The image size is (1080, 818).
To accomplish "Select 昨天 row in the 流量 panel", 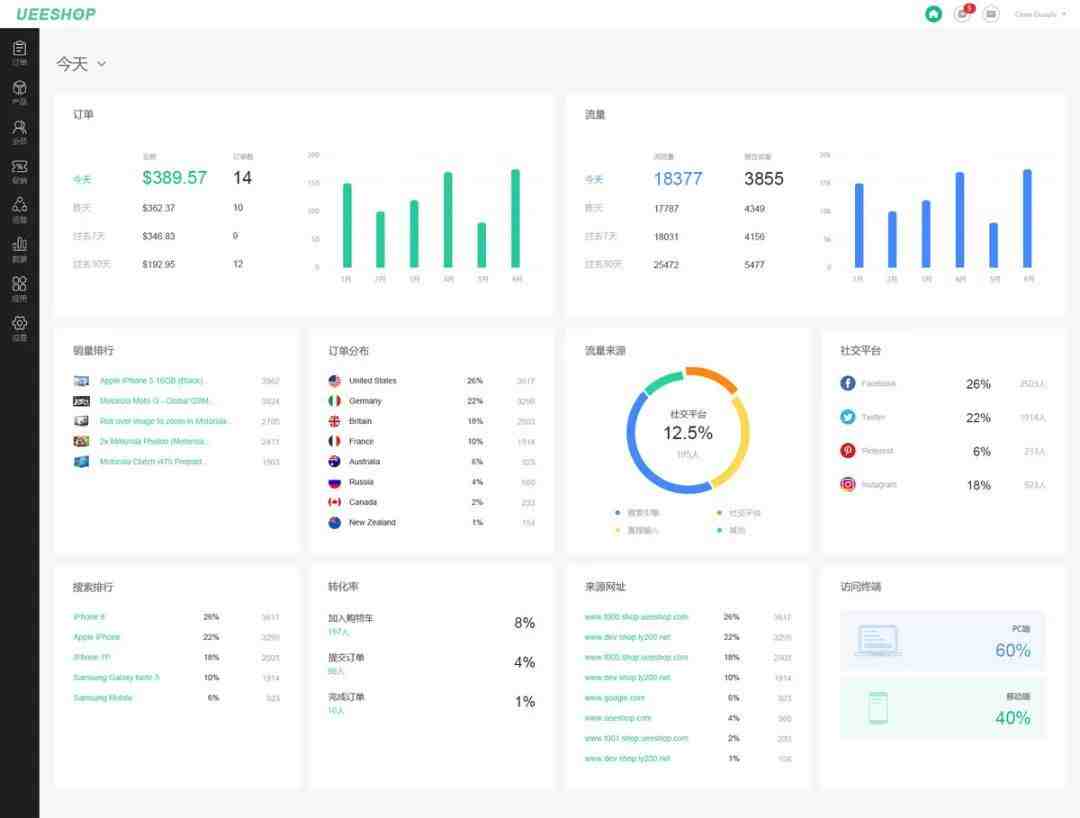I will 594,208.
